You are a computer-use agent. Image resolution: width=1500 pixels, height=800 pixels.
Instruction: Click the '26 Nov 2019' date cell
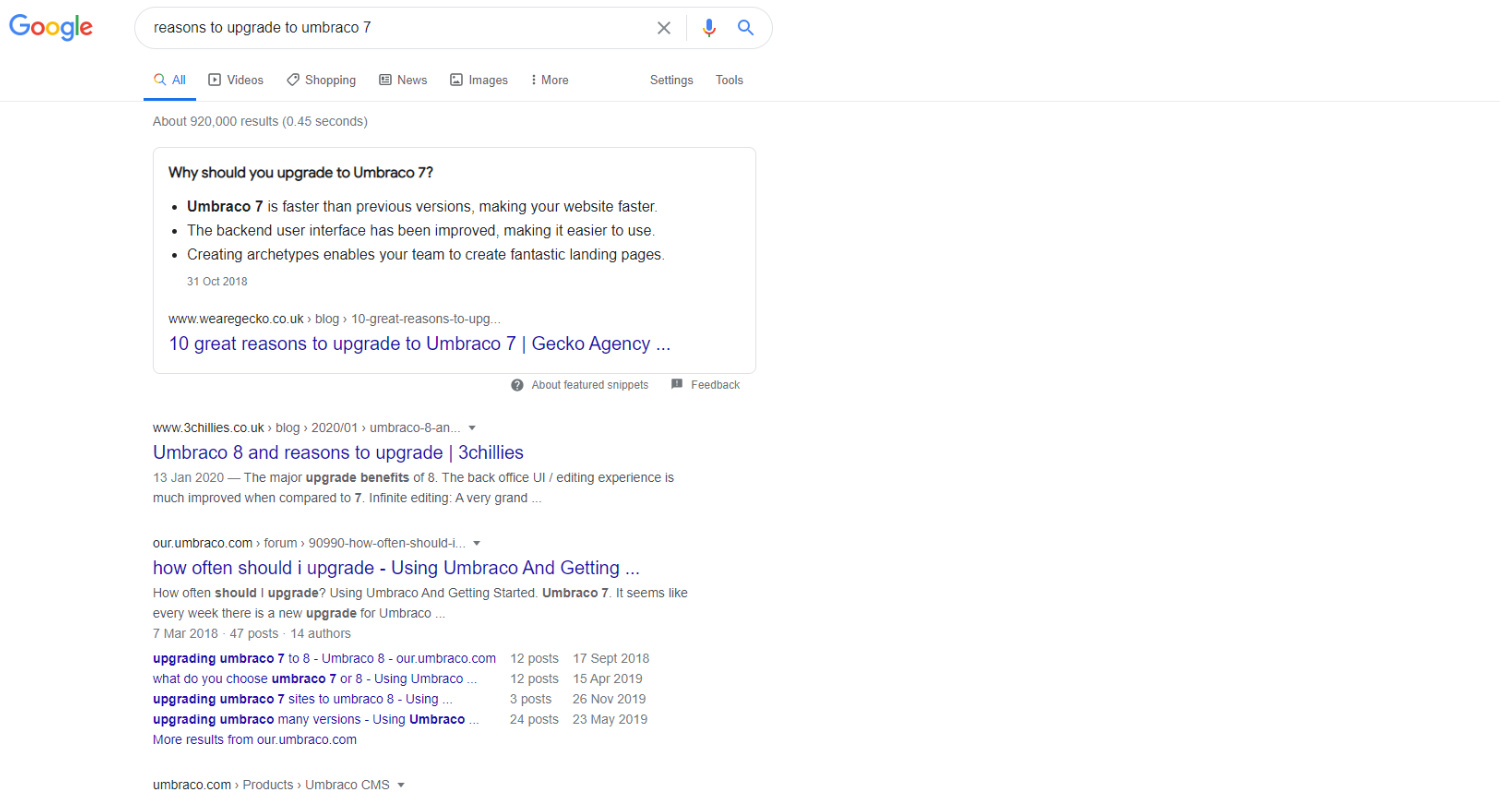(x=609, y=699)
